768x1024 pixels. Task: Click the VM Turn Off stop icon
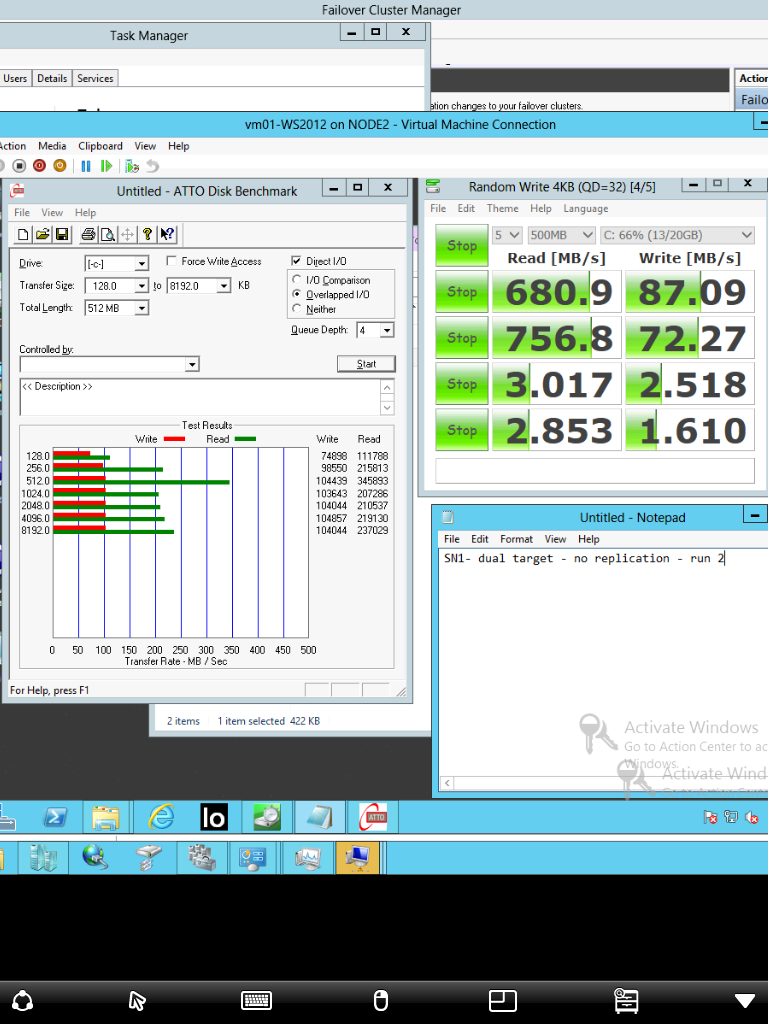click(19, 166)
